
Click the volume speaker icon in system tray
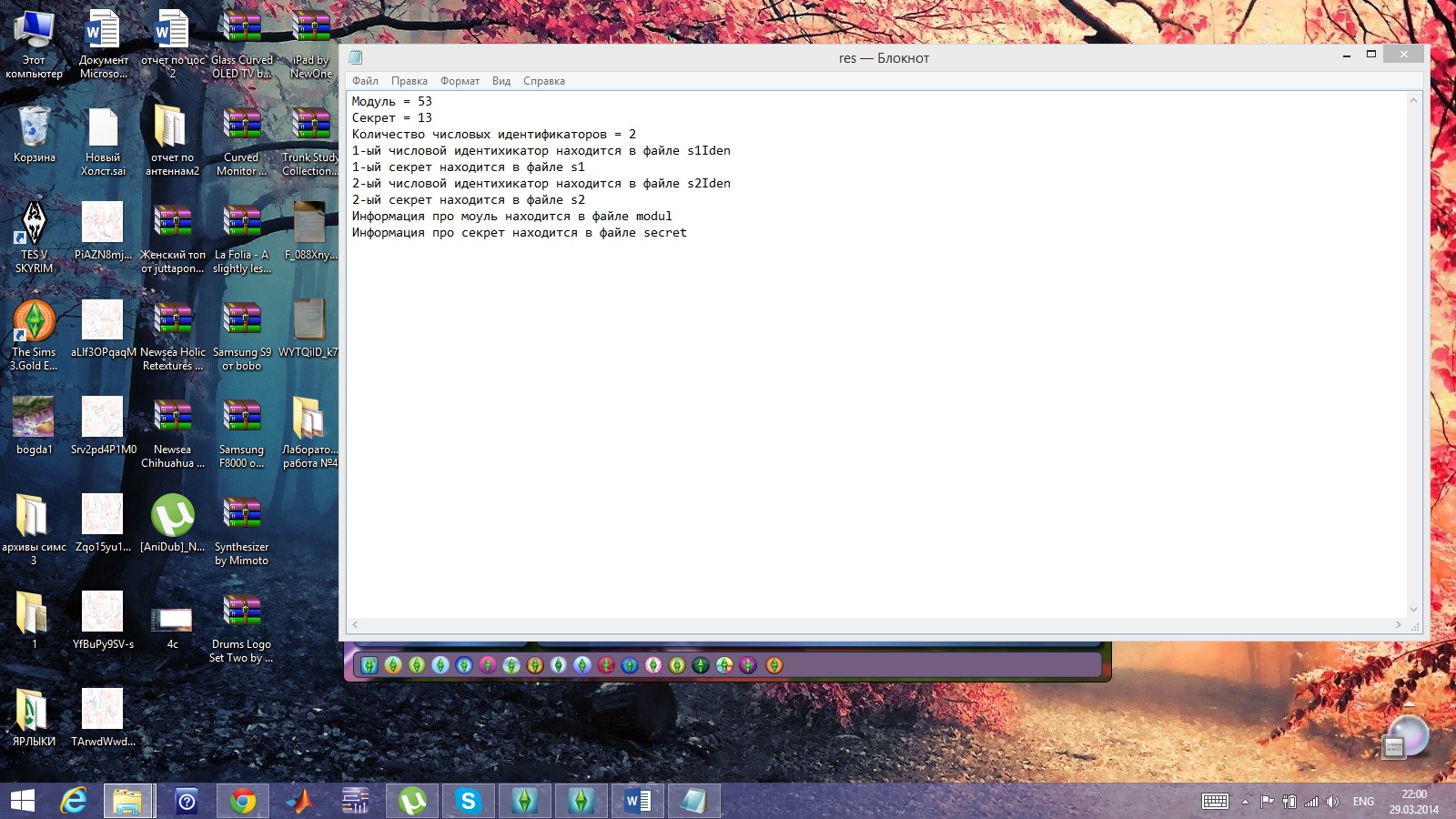(x=1332, y=802)
